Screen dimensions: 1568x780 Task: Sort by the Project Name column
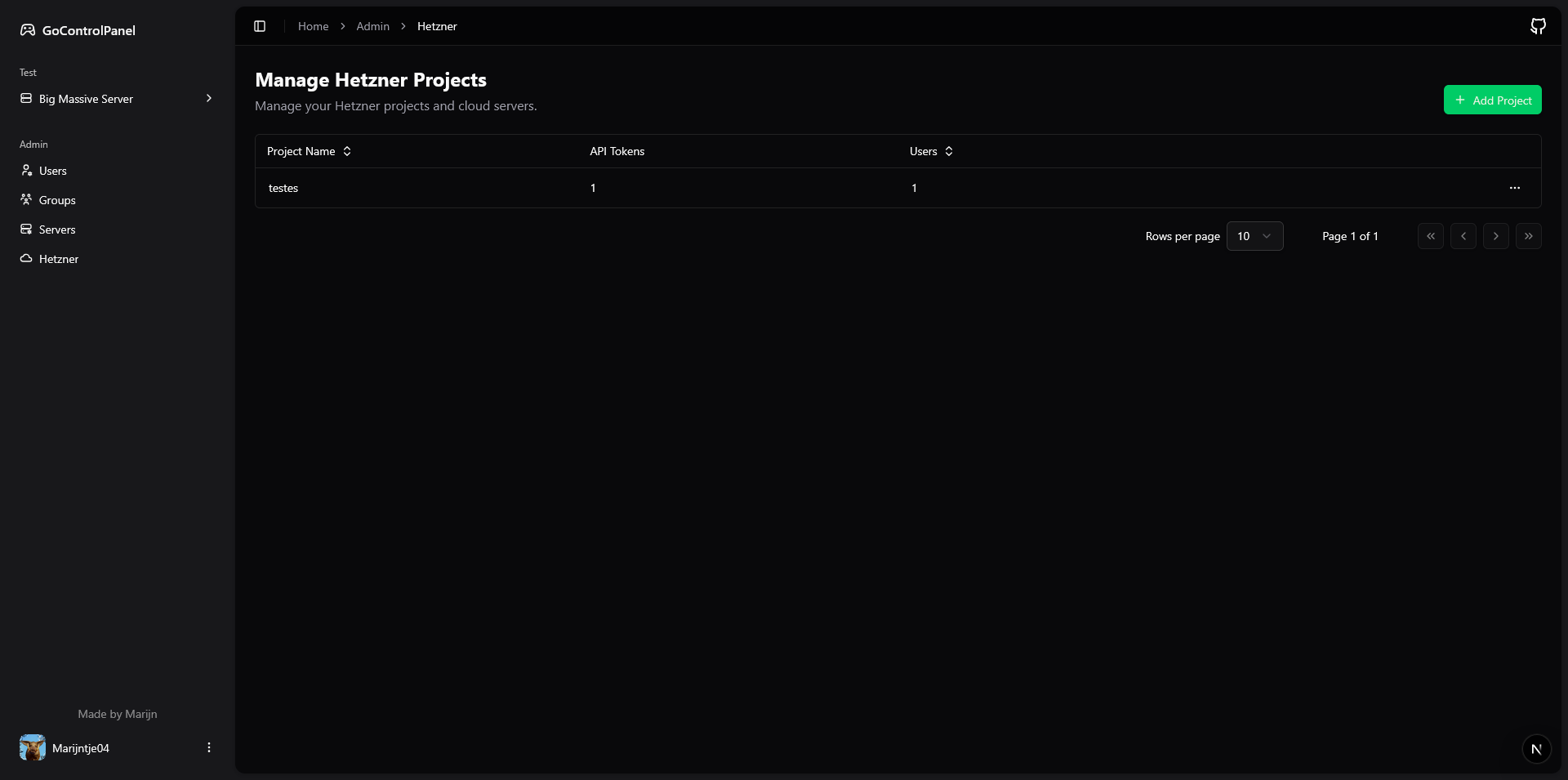[x=310, y=151]
